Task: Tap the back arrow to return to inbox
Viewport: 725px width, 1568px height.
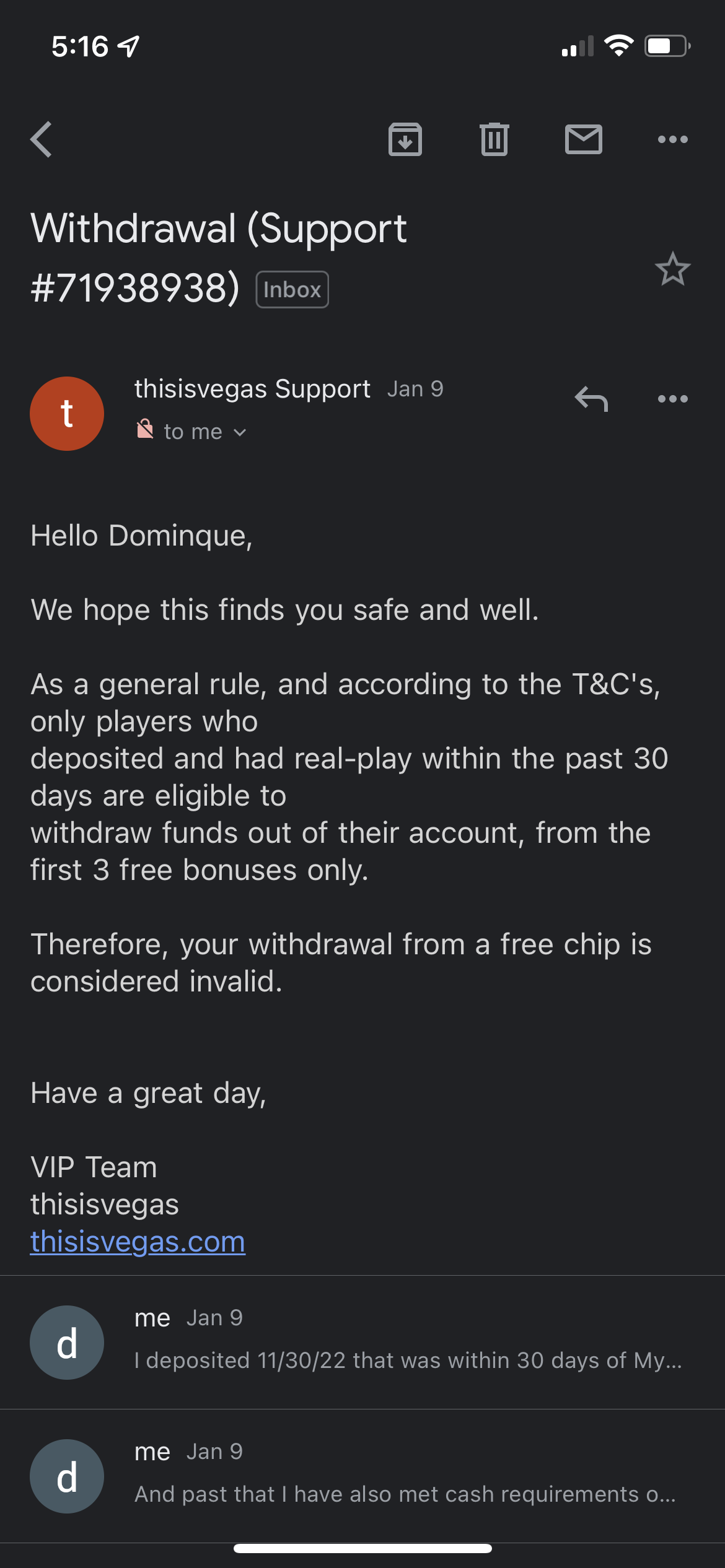Action: tap(42, 139)
